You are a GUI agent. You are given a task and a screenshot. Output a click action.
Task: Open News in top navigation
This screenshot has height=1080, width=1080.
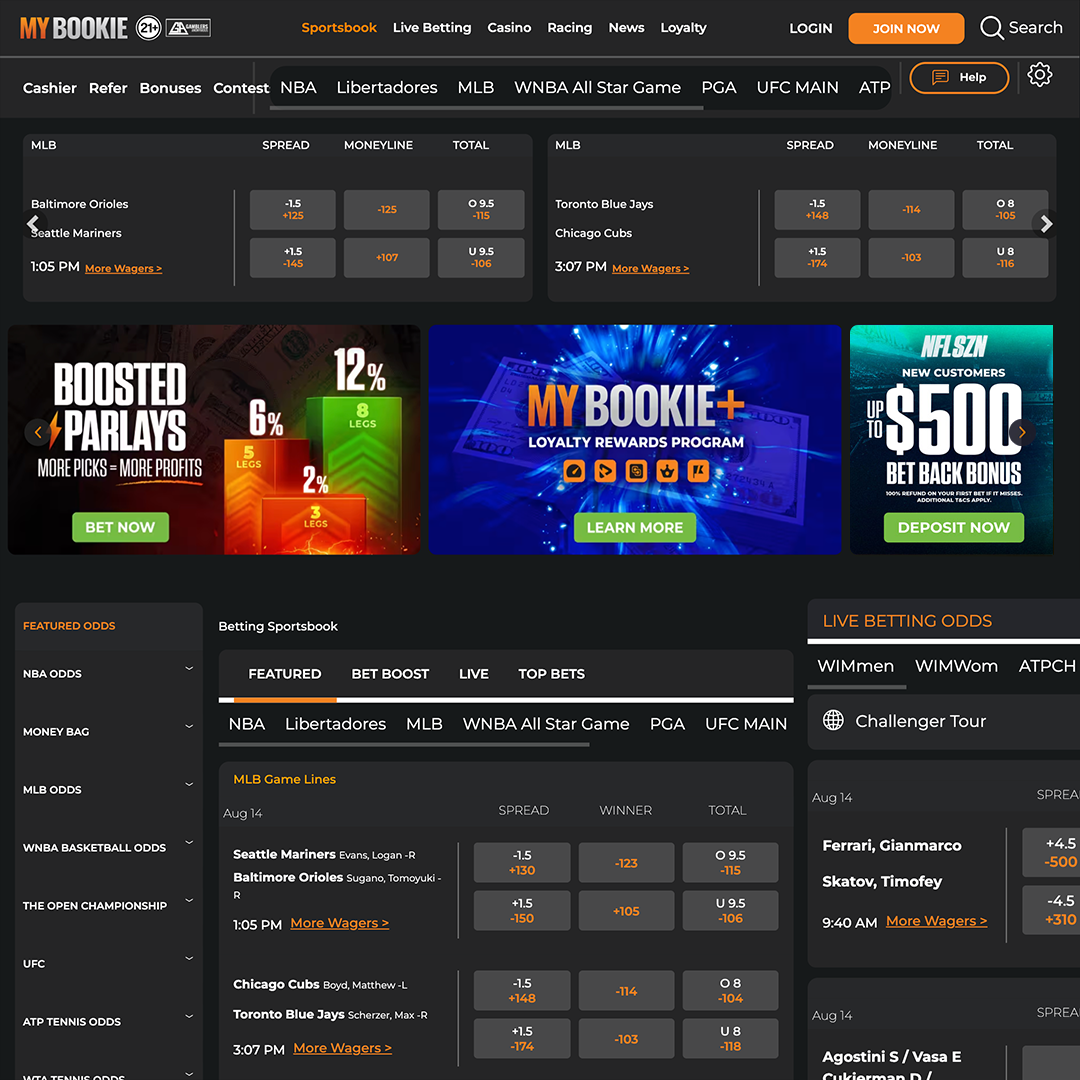(626, 28)
